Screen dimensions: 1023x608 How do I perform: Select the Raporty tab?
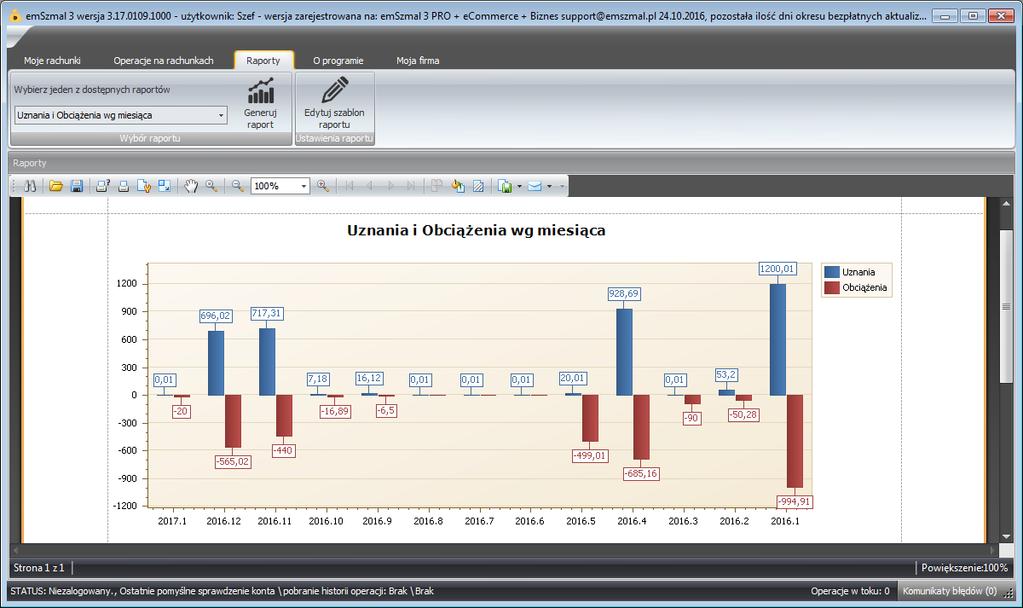point(263,61)
